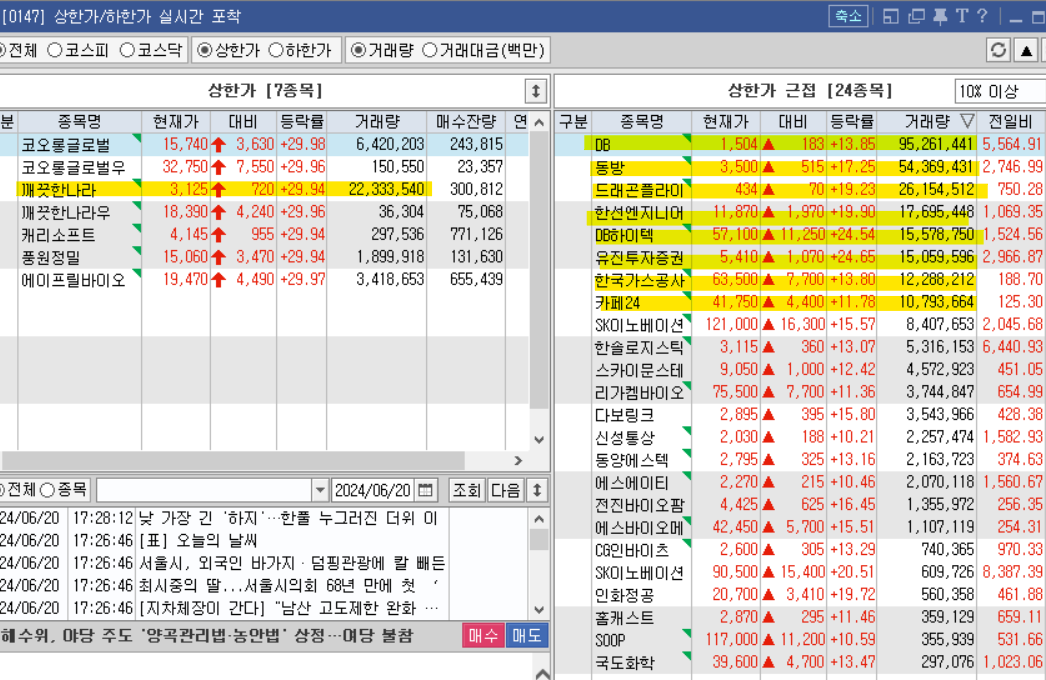
Task: Select the 유진투자증권 row
Action: point(800,257)
